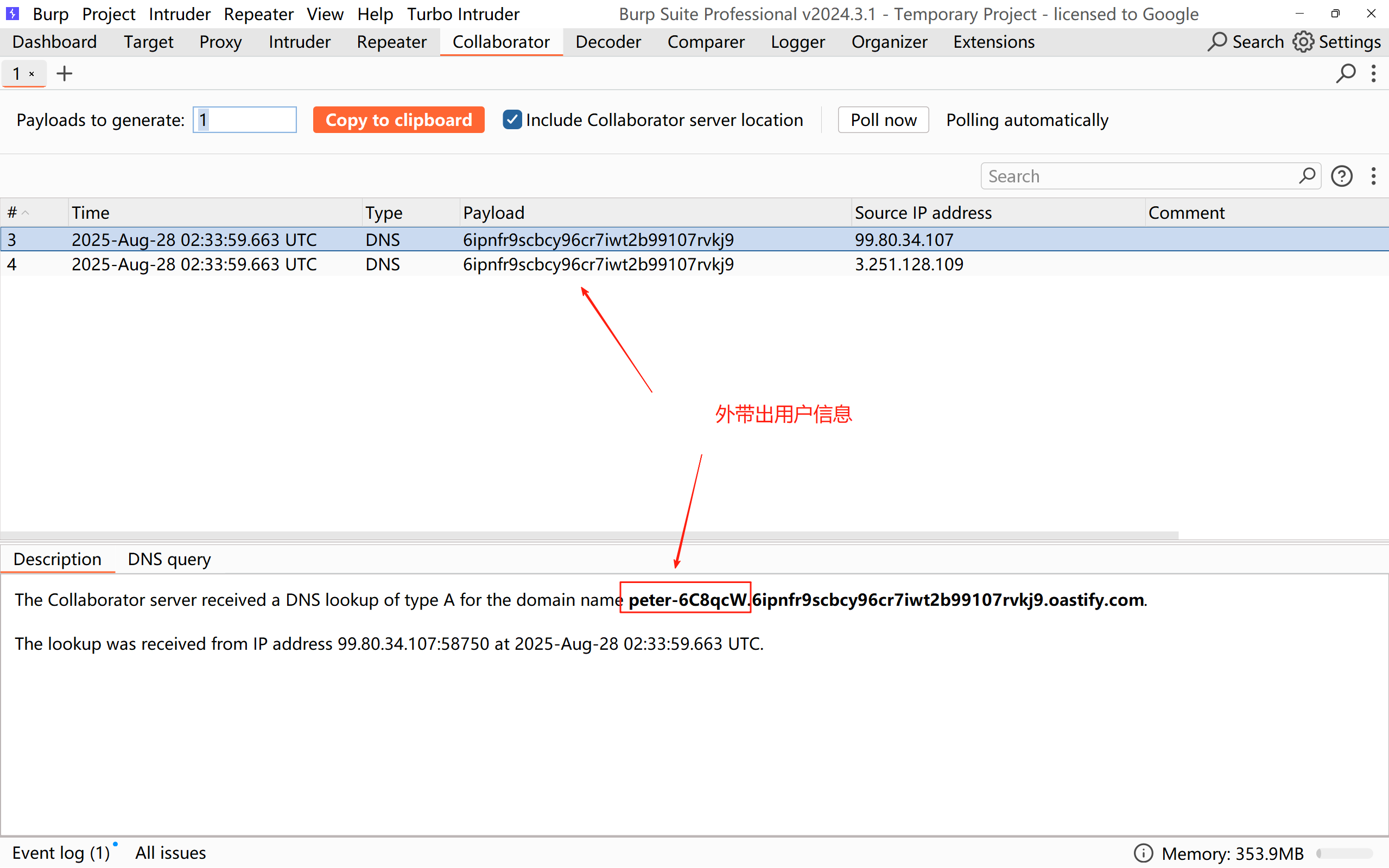
Task: Switch to the DNS query tab
Action: click(x=169, y=559)
